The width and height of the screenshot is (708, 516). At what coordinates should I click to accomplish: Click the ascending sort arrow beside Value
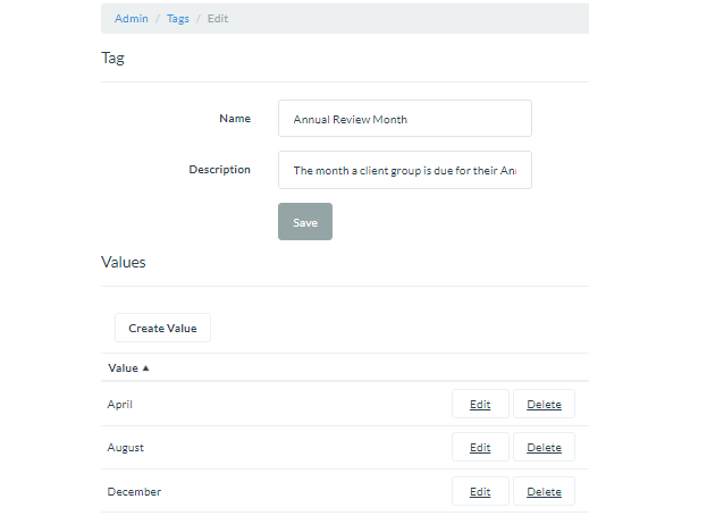(146, 368)
